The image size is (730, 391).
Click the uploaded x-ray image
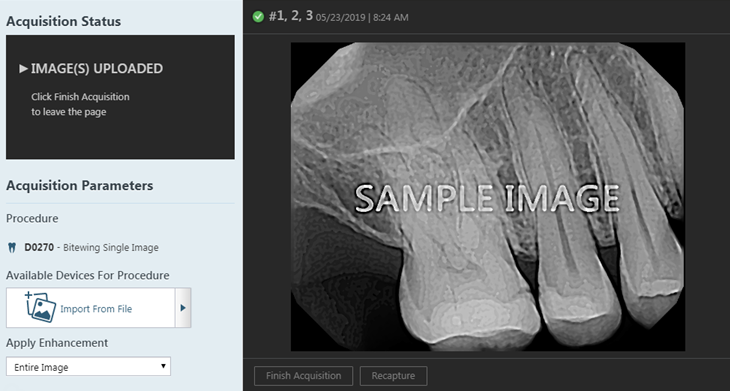point(487,196)
